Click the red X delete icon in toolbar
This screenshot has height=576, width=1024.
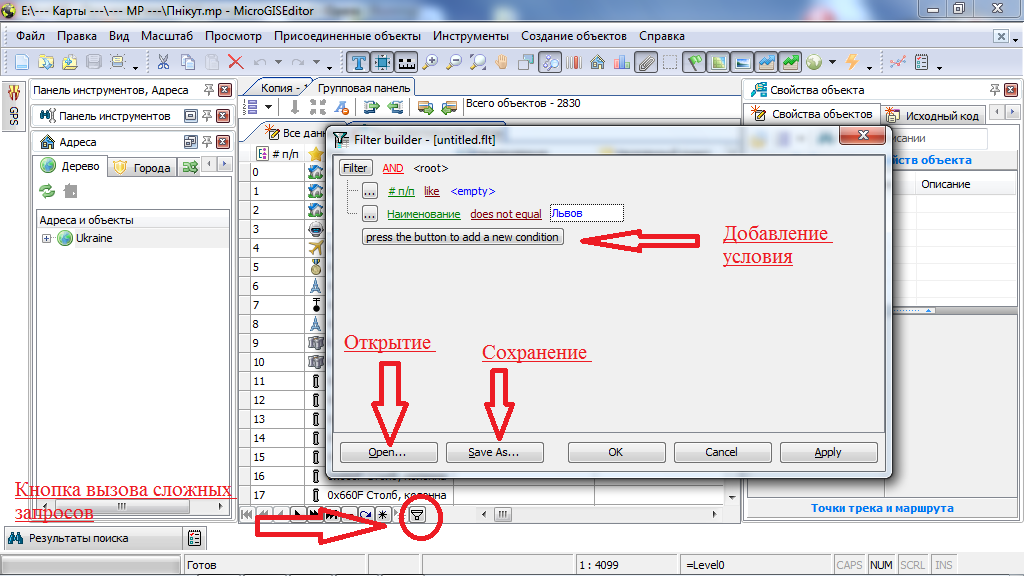(x=236, y=62)
